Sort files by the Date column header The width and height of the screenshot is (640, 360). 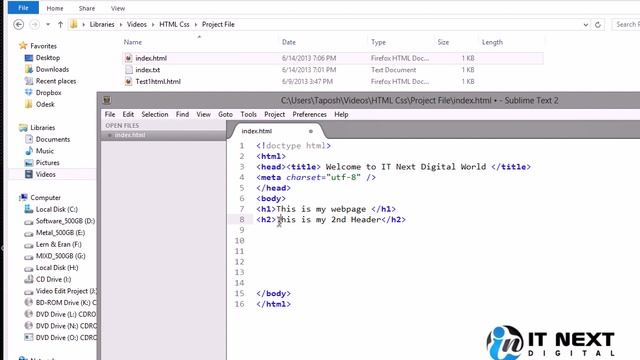coord(289,42)
